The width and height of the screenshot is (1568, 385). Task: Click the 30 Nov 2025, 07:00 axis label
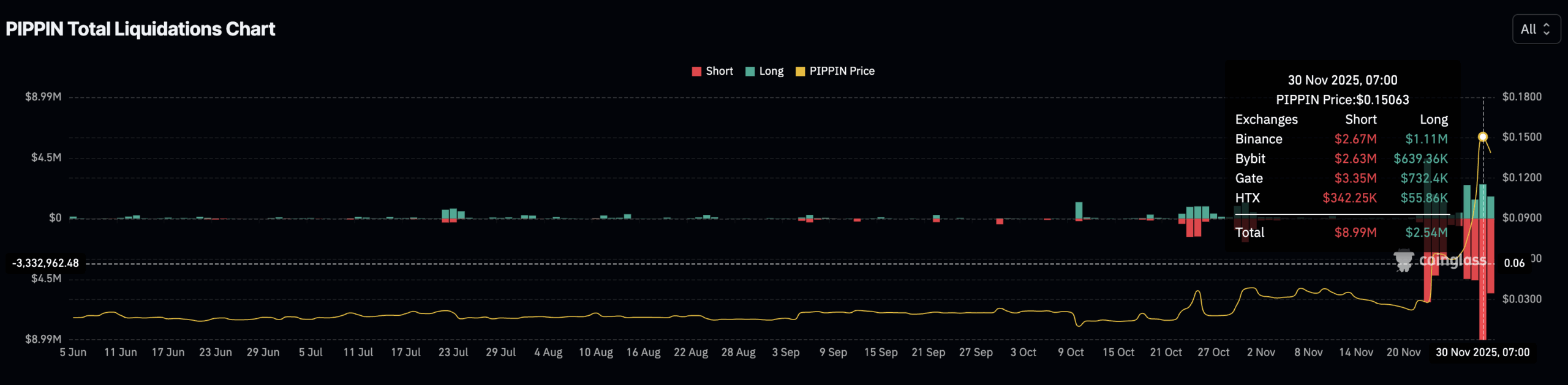(x=1482, y=353)
